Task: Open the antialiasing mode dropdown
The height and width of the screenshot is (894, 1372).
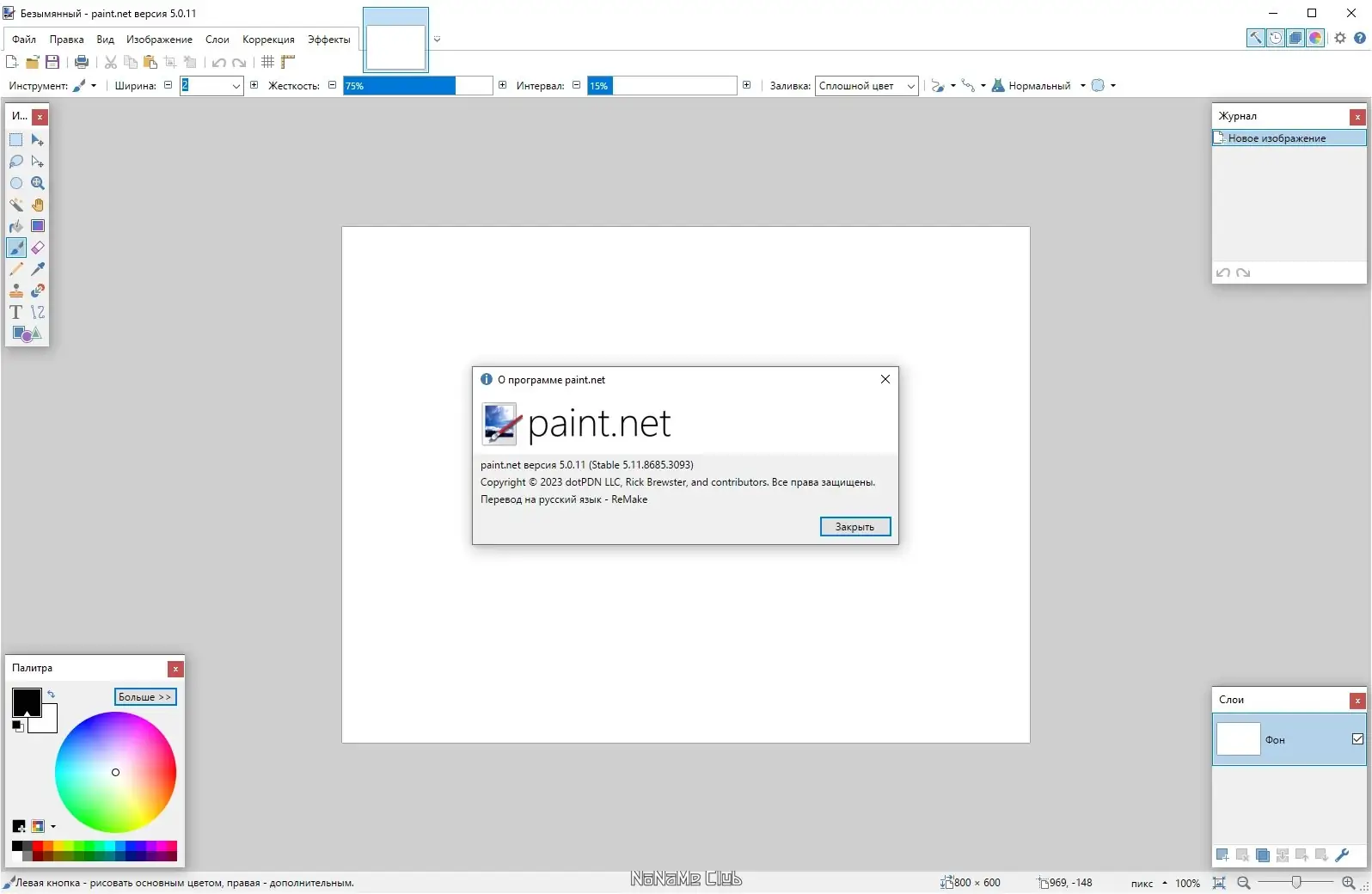Action: pyautogui.click(x=944, y=86)
